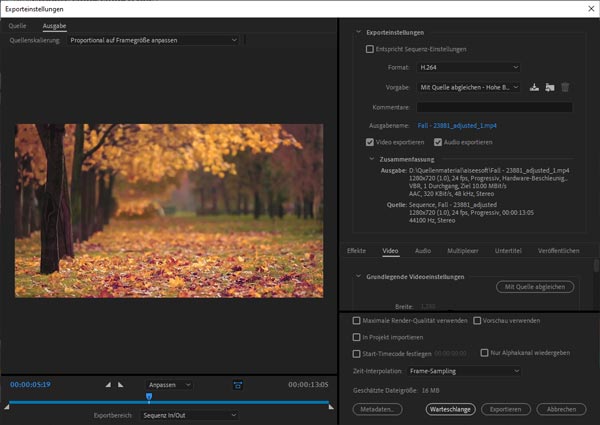Click the Warteschlange button
Image resolution: width=600 pixels, height=425 pixels.
pos(450,409)
